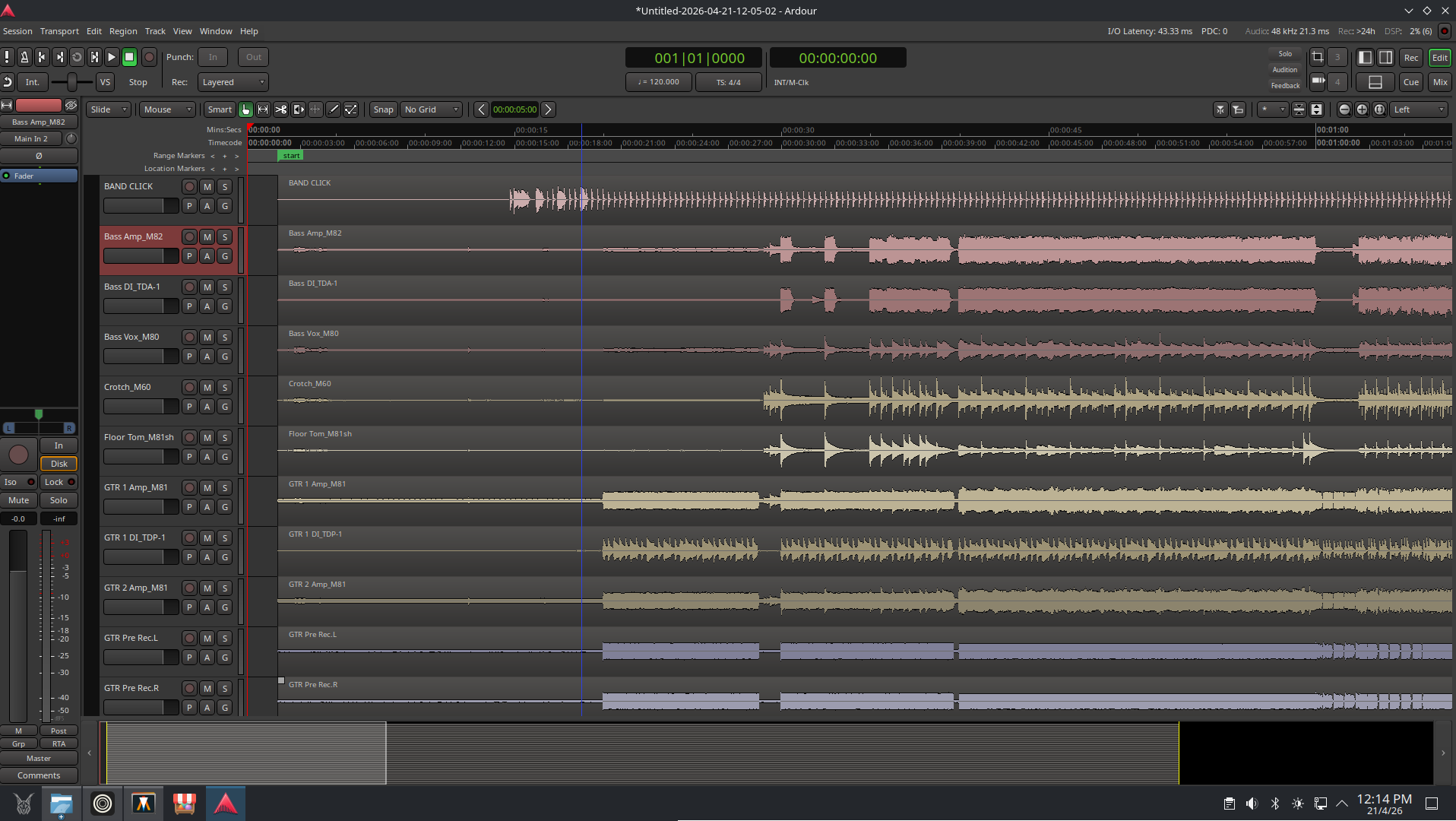
Task: Nudge playhead backward arrow
Action: pyautogui.click(x=481, y=109)
